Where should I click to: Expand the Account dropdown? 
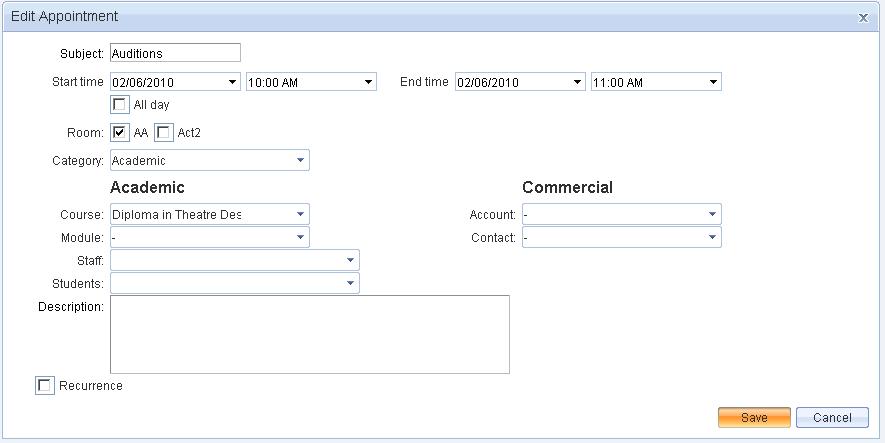click(x=713, y=214)
